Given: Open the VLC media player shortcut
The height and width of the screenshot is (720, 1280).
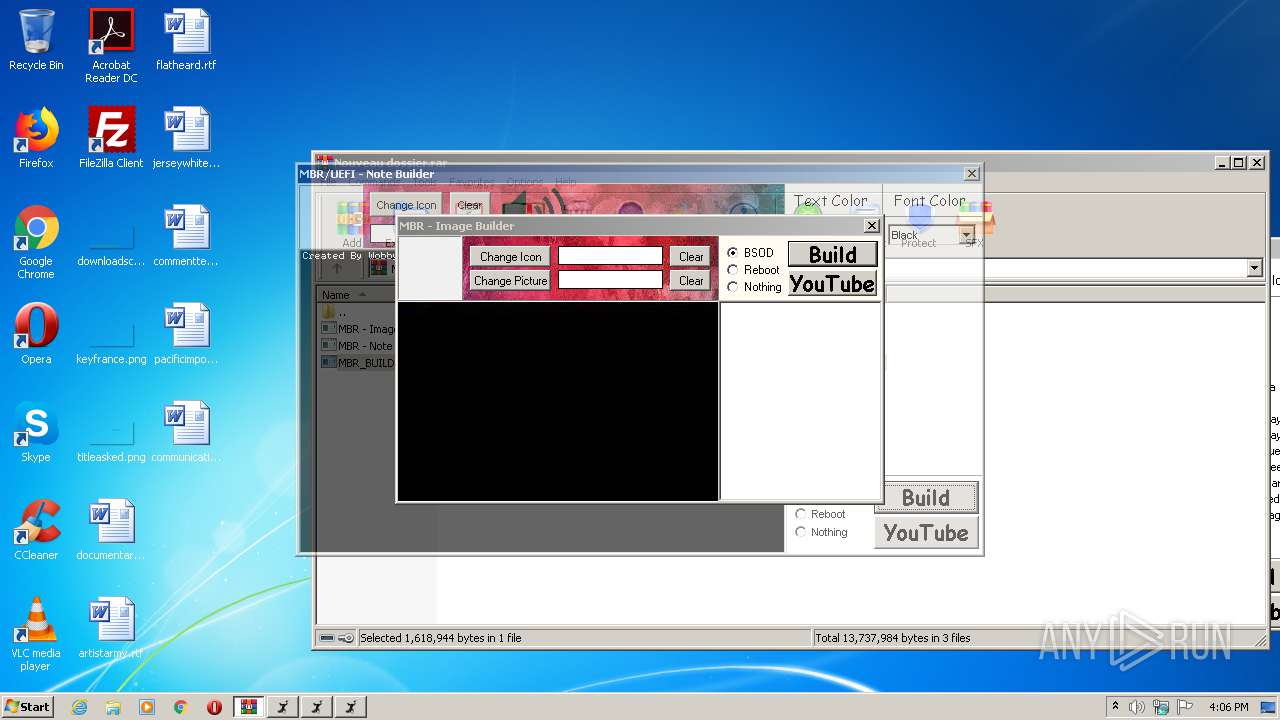Looking at the screenshot, I should pyautogui.click(x=36, y=634).
